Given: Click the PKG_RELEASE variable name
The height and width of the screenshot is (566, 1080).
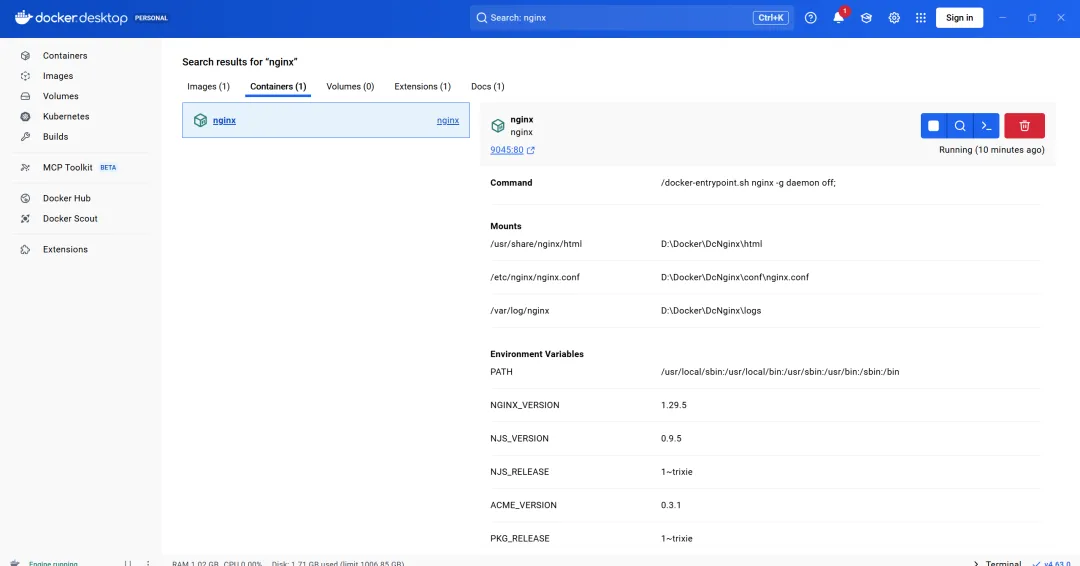Looking at the screenshot, I should point(520,538).
